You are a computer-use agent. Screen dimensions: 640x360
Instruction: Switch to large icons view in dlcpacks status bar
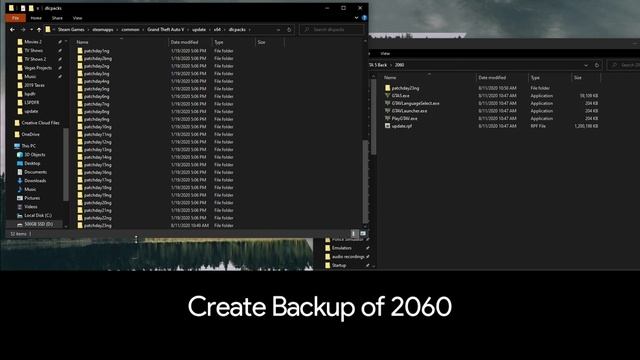362,234
